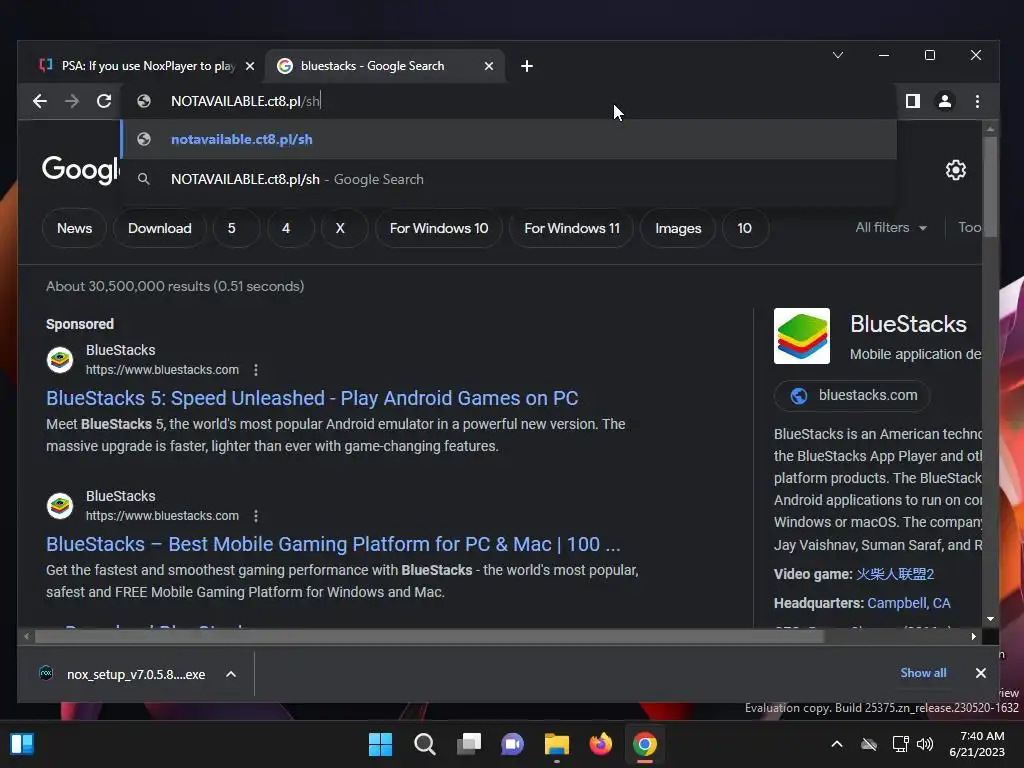Open Chrome three-dot menu

(977, 101)
